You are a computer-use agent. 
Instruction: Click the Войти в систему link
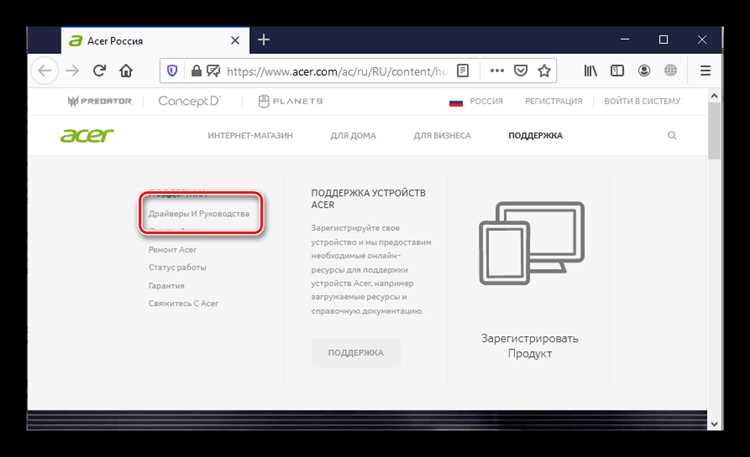pos(642,101)
